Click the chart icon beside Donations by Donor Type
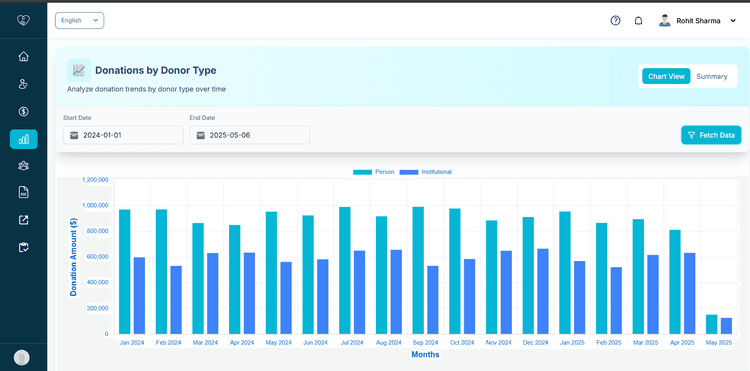 pos(79,70)
